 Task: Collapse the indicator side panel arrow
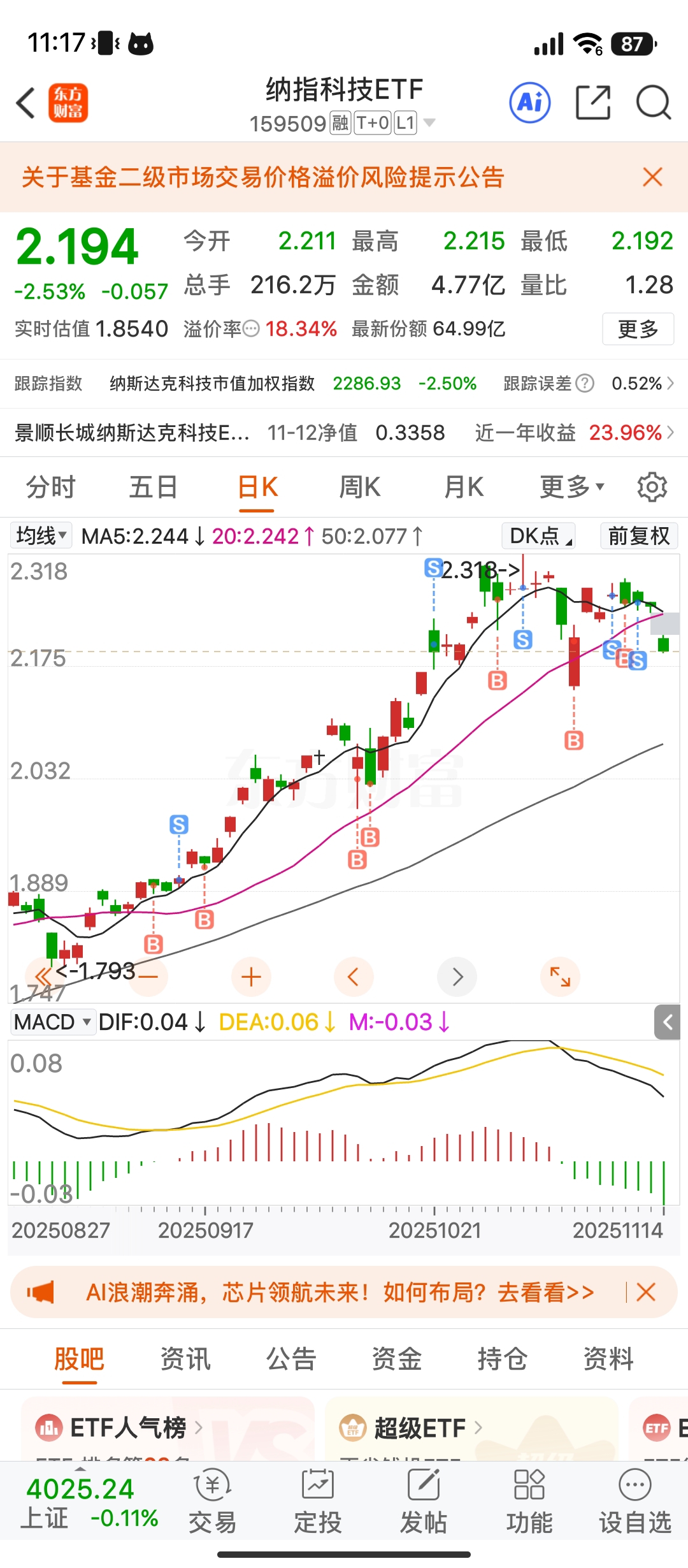[x=668, y=1022]
